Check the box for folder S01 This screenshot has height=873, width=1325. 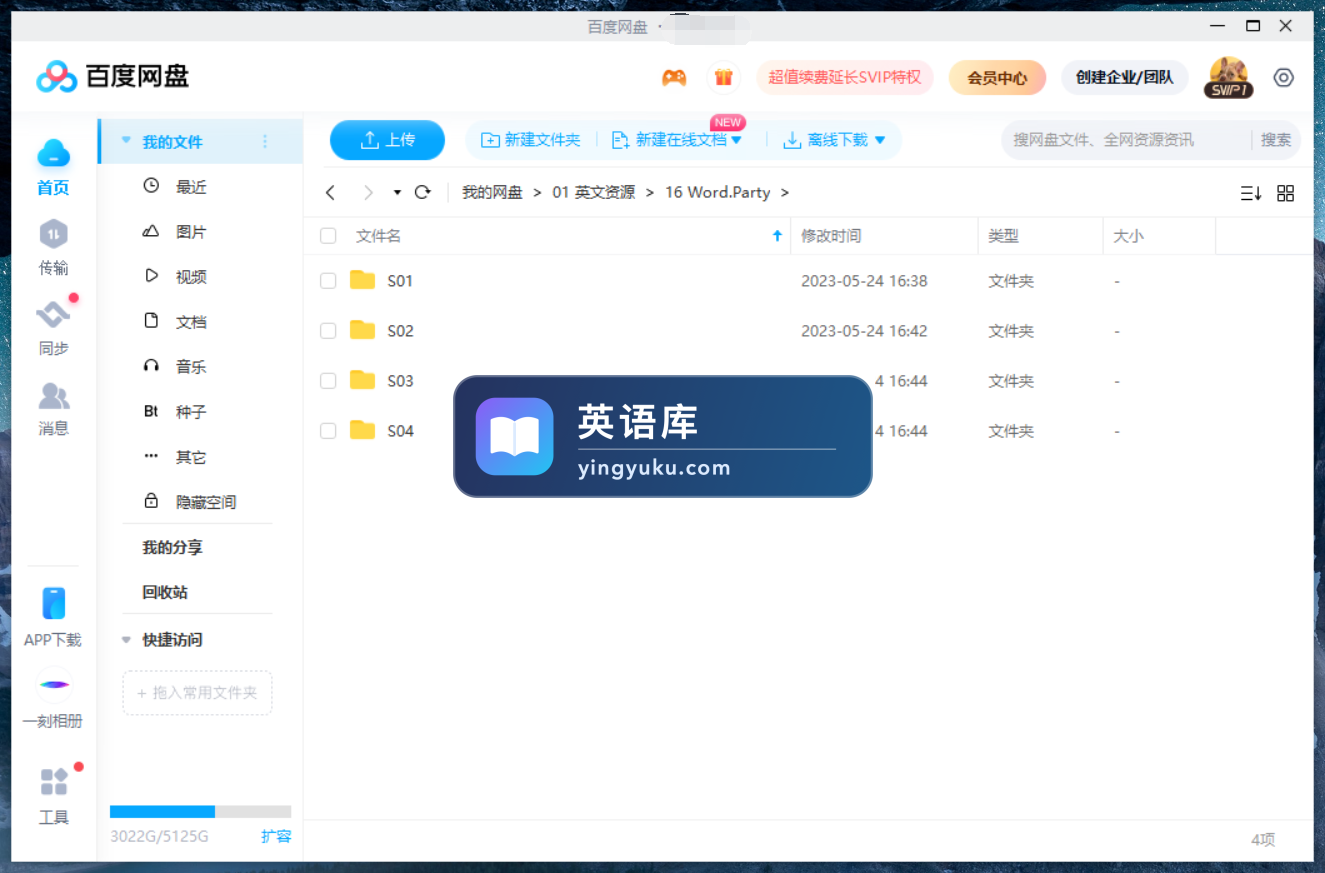point(328,281)
